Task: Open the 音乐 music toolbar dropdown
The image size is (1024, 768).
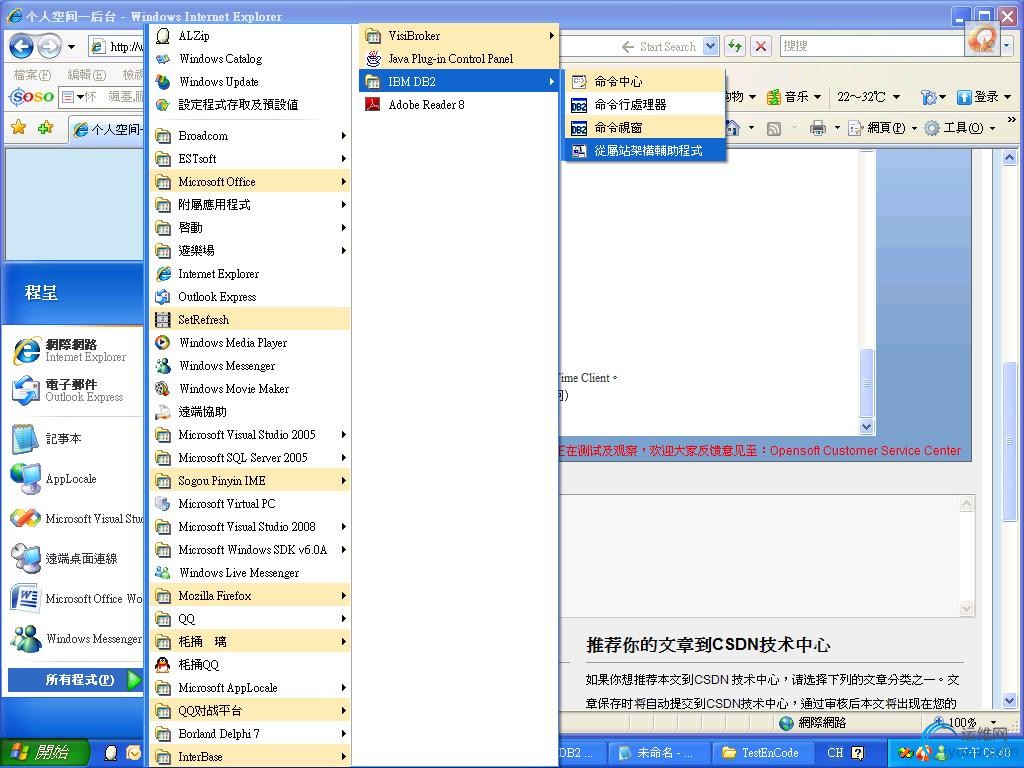Action: click(x=793, y=97)
